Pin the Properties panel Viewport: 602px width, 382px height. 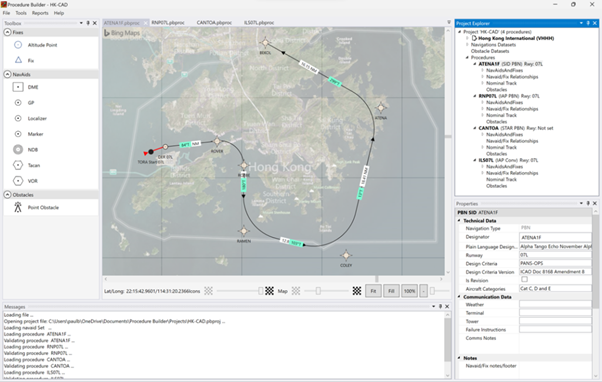(x=588, y=203)
